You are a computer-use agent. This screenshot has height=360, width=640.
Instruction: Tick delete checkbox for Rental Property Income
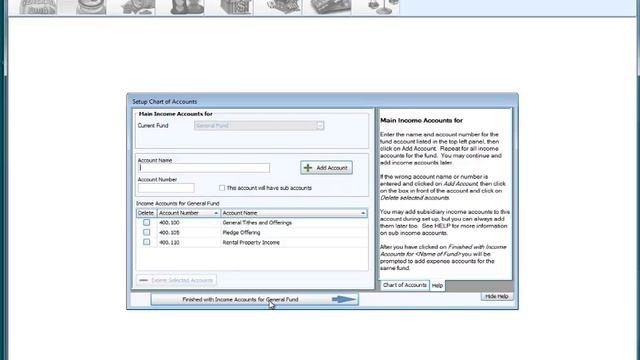(x=146, y=242)
